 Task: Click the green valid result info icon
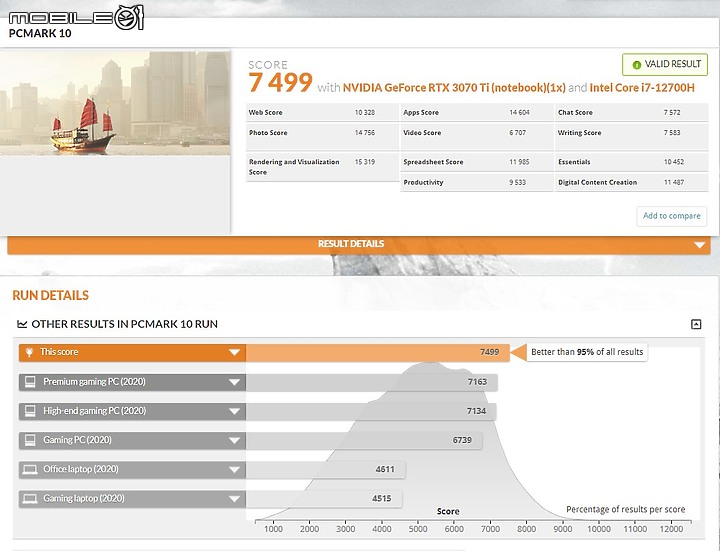636,65
